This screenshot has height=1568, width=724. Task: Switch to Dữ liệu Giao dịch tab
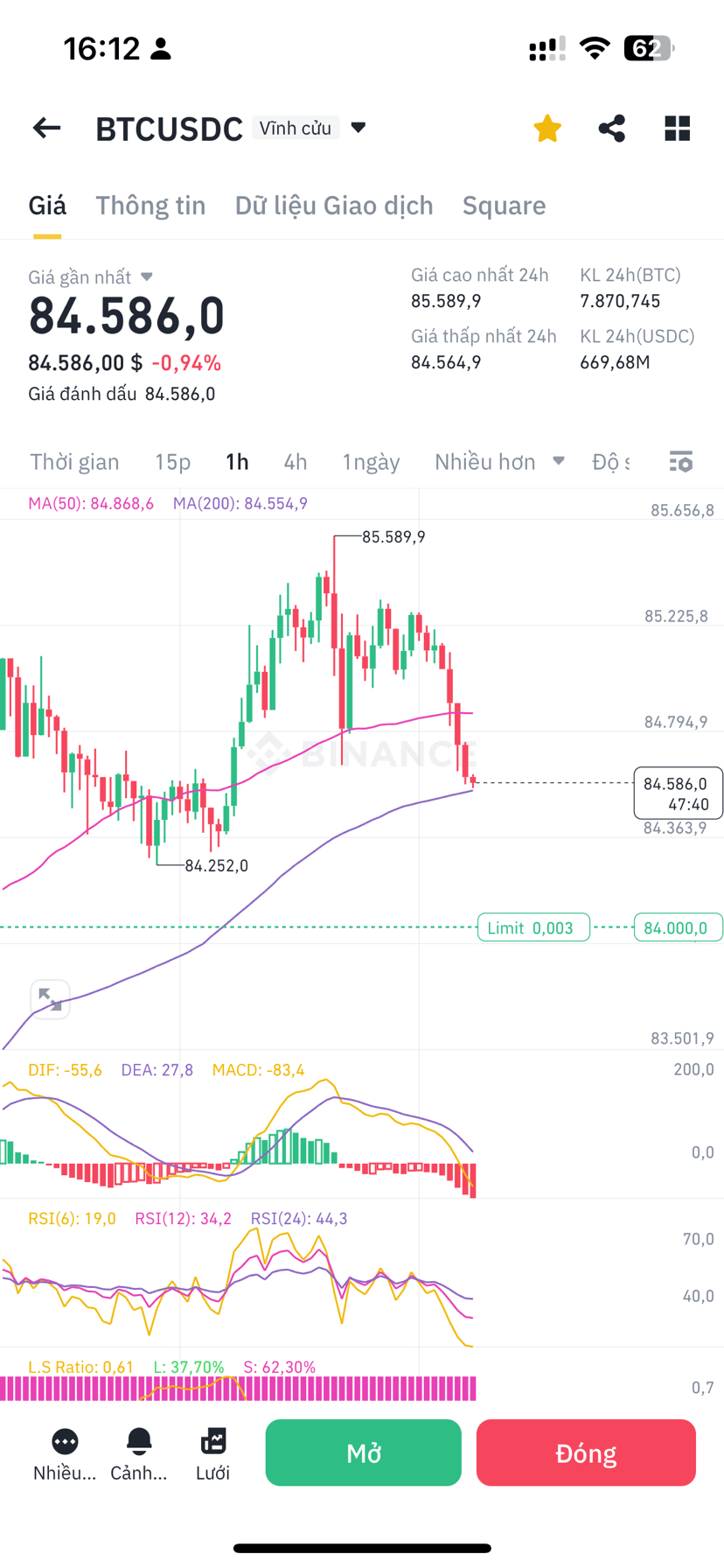(x=334, y=205)
